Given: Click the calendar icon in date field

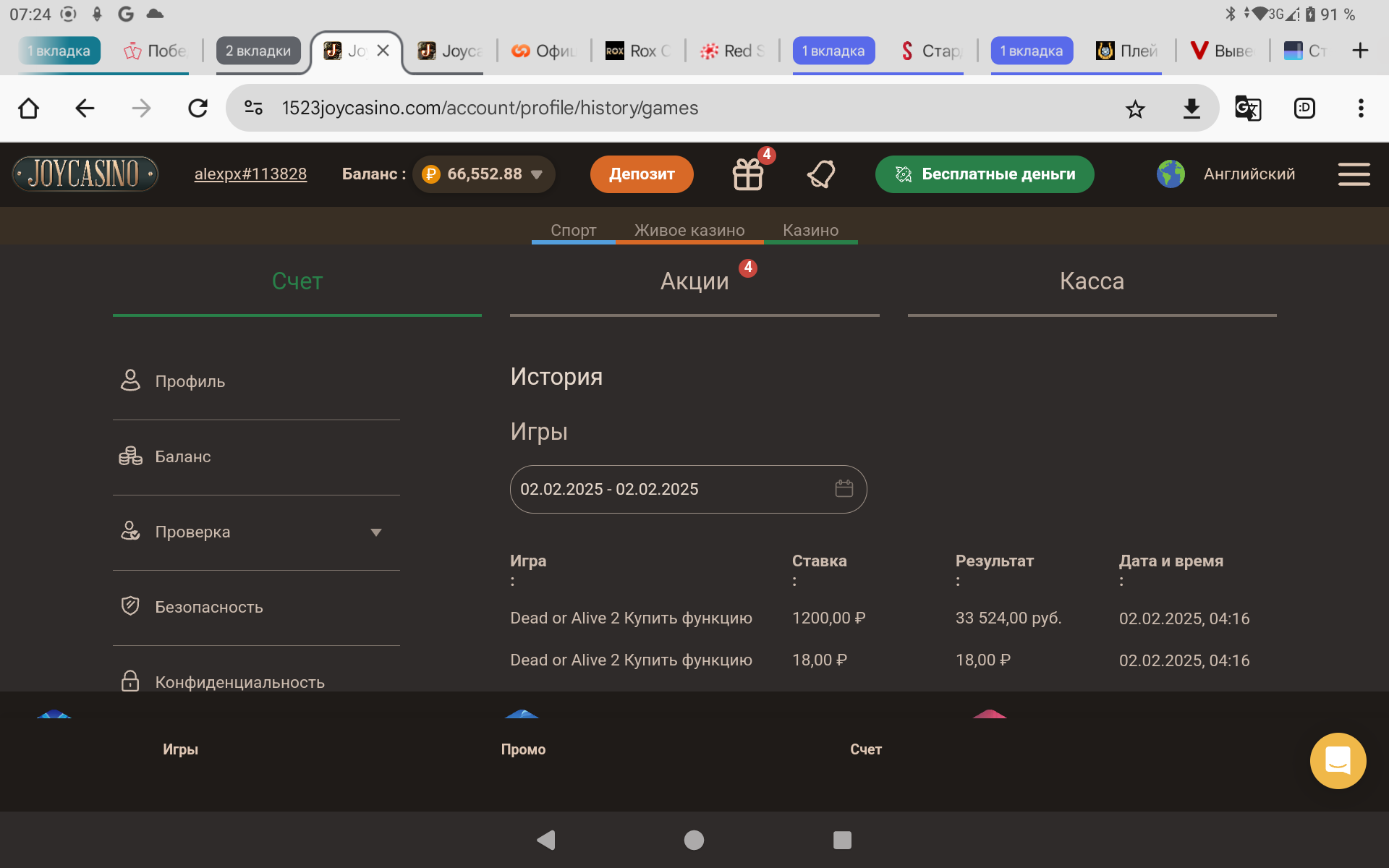Looking at the screenshot, I should pos(844,489).
